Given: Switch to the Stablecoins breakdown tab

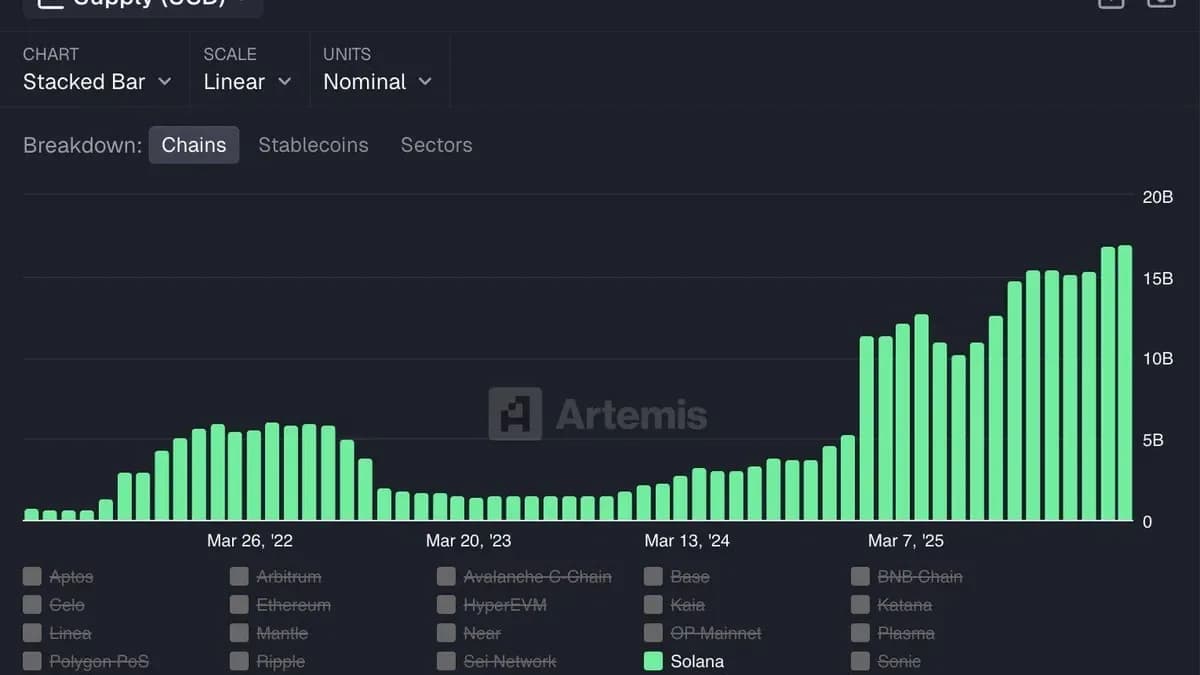Looking at the screenshot, I should click(x=313, y=145).
